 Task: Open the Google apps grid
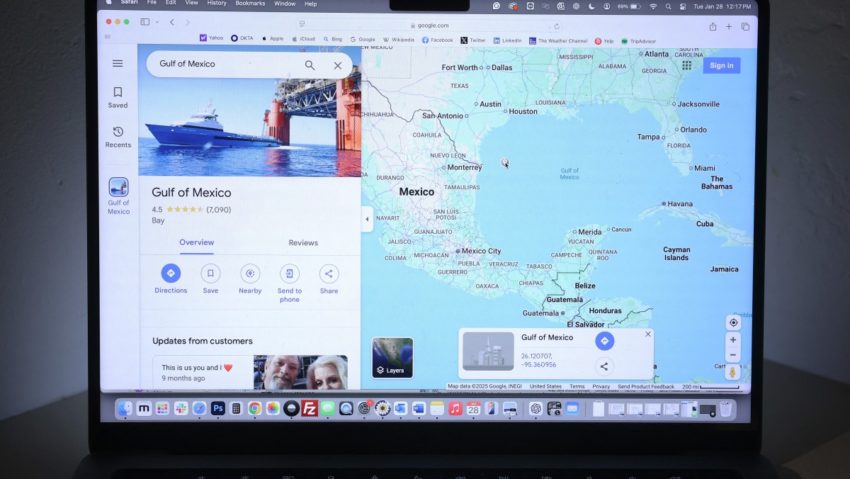(x=686, y=66)
